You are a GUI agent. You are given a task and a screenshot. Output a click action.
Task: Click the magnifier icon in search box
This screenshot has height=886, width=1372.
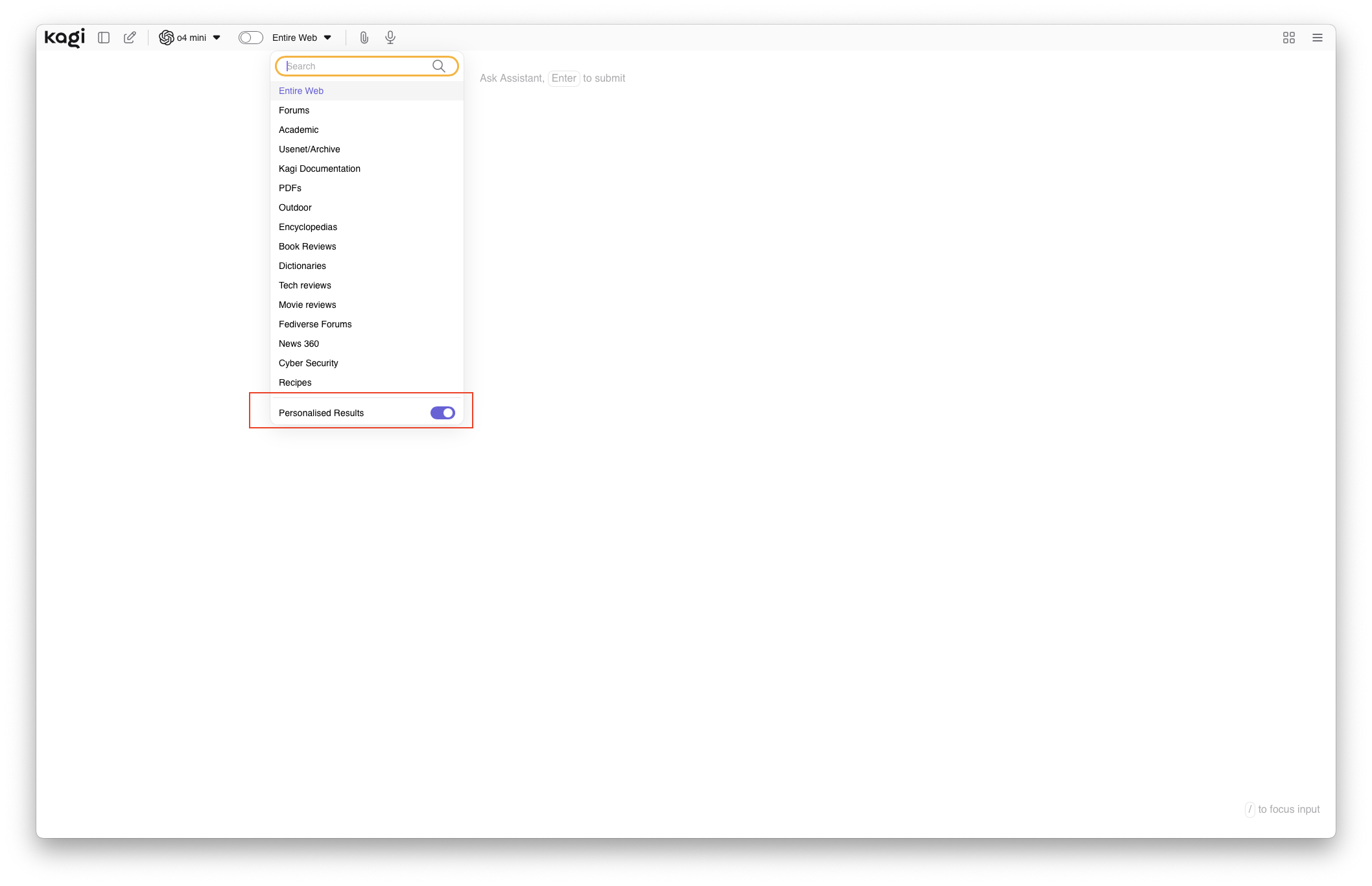tap(439, 66)
